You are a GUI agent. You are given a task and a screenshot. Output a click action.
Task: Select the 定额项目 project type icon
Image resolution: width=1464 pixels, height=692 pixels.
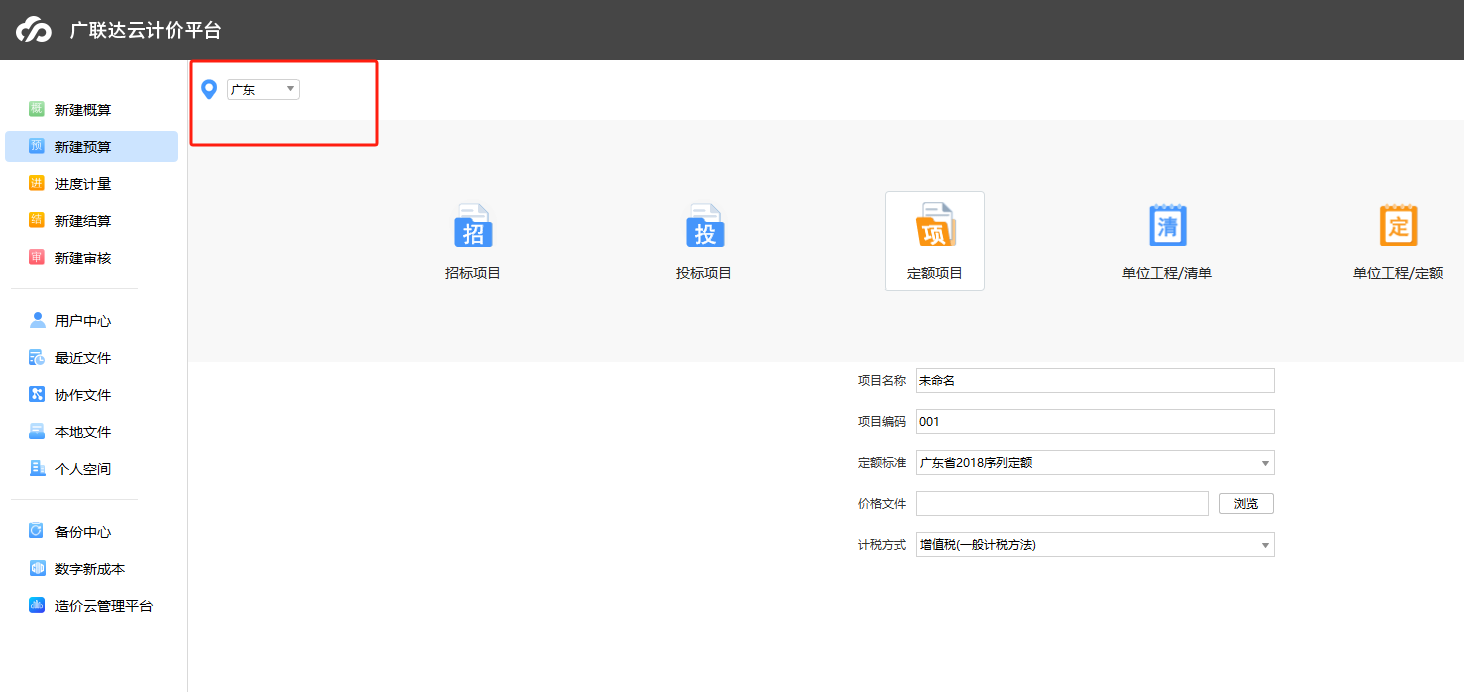pos(935,225)
